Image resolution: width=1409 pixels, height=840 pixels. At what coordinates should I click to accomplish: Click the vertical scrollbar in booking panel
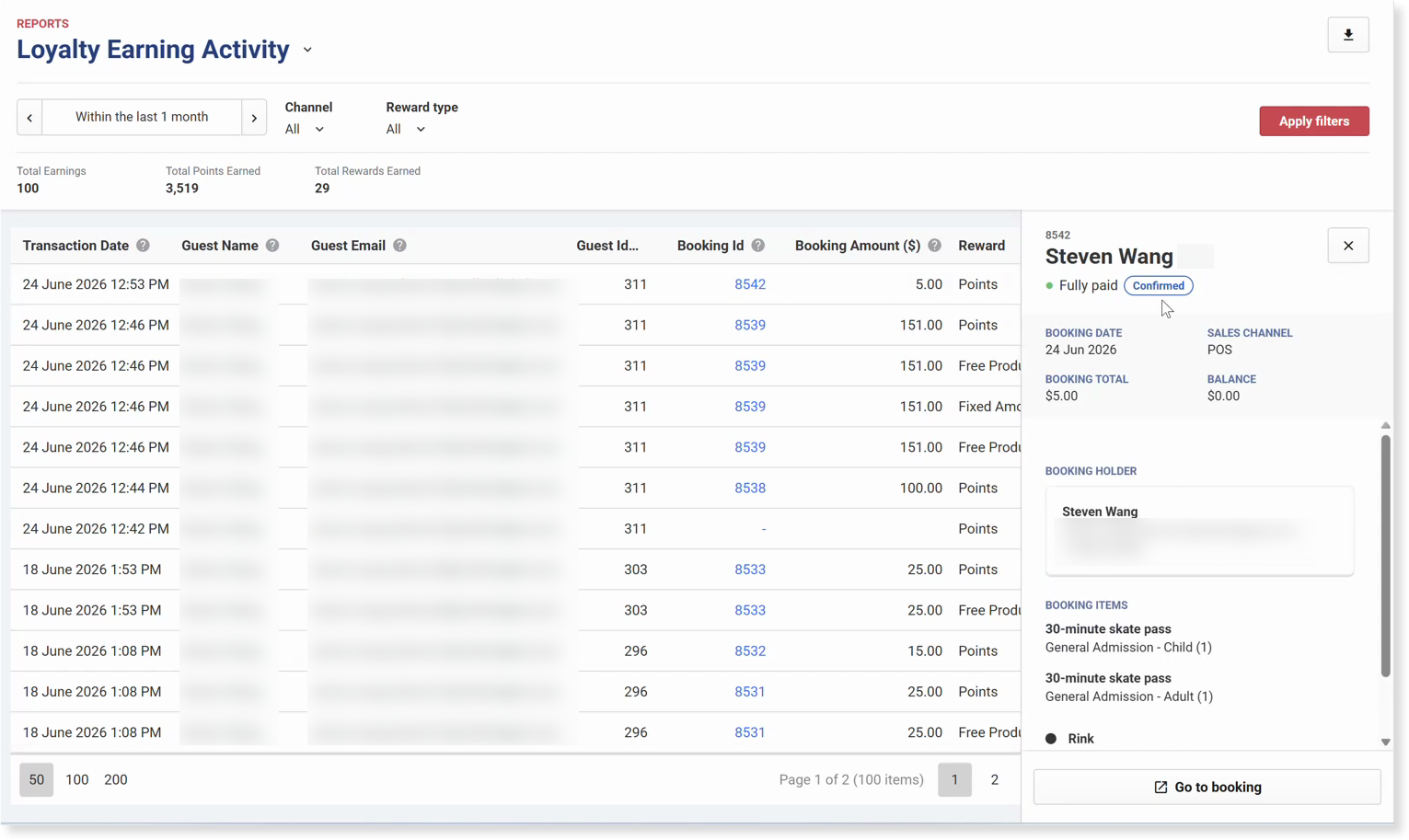pos(1385,556)
